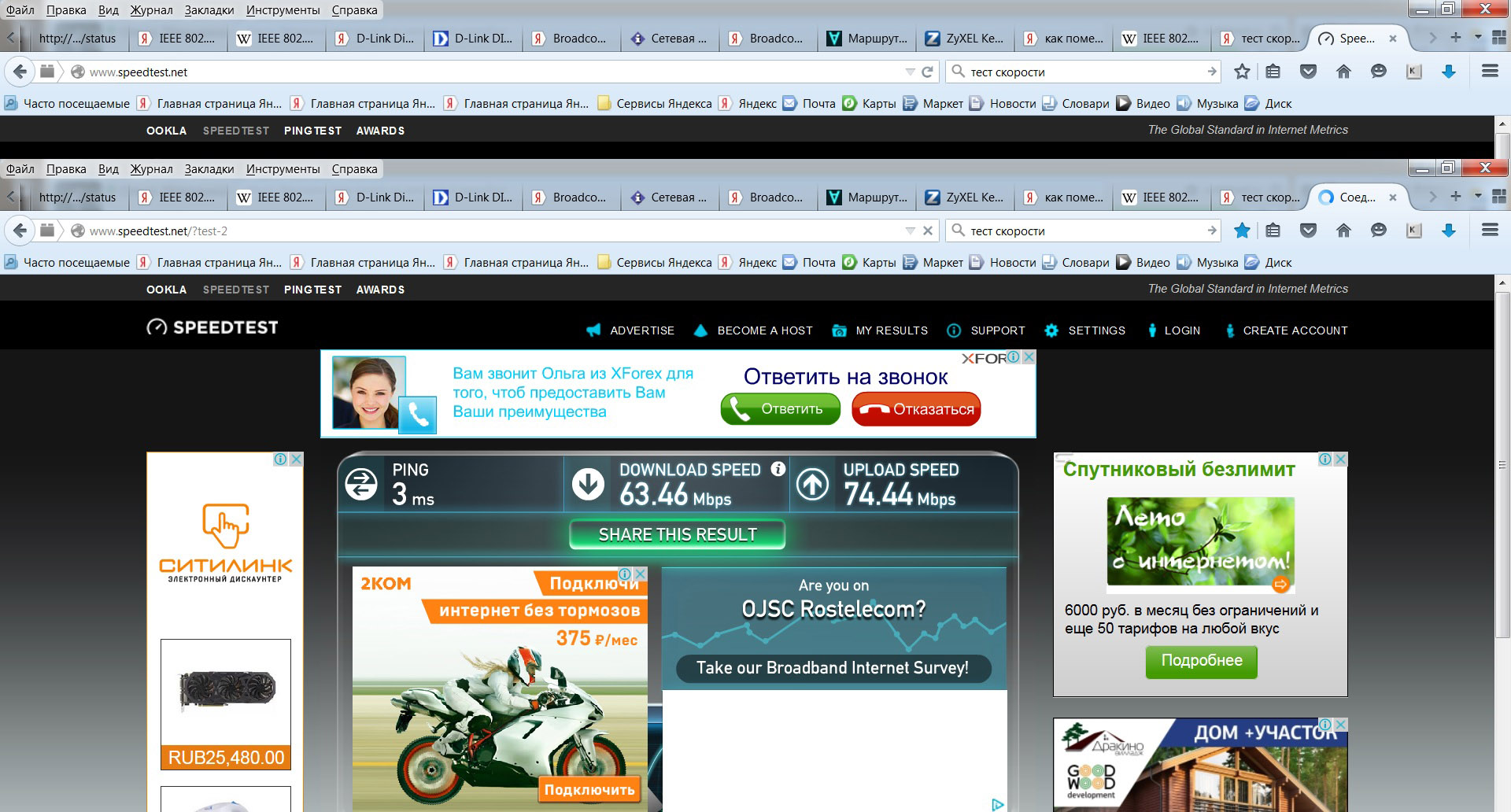Open Закладки menu in front window
Screen dimensions: 1511x812
click(209, 169)
